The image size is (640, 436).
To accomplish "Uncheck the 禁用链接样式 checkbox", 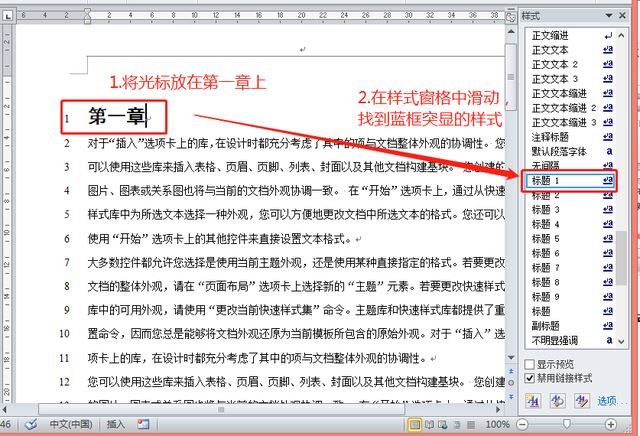I will click(529, 378).
